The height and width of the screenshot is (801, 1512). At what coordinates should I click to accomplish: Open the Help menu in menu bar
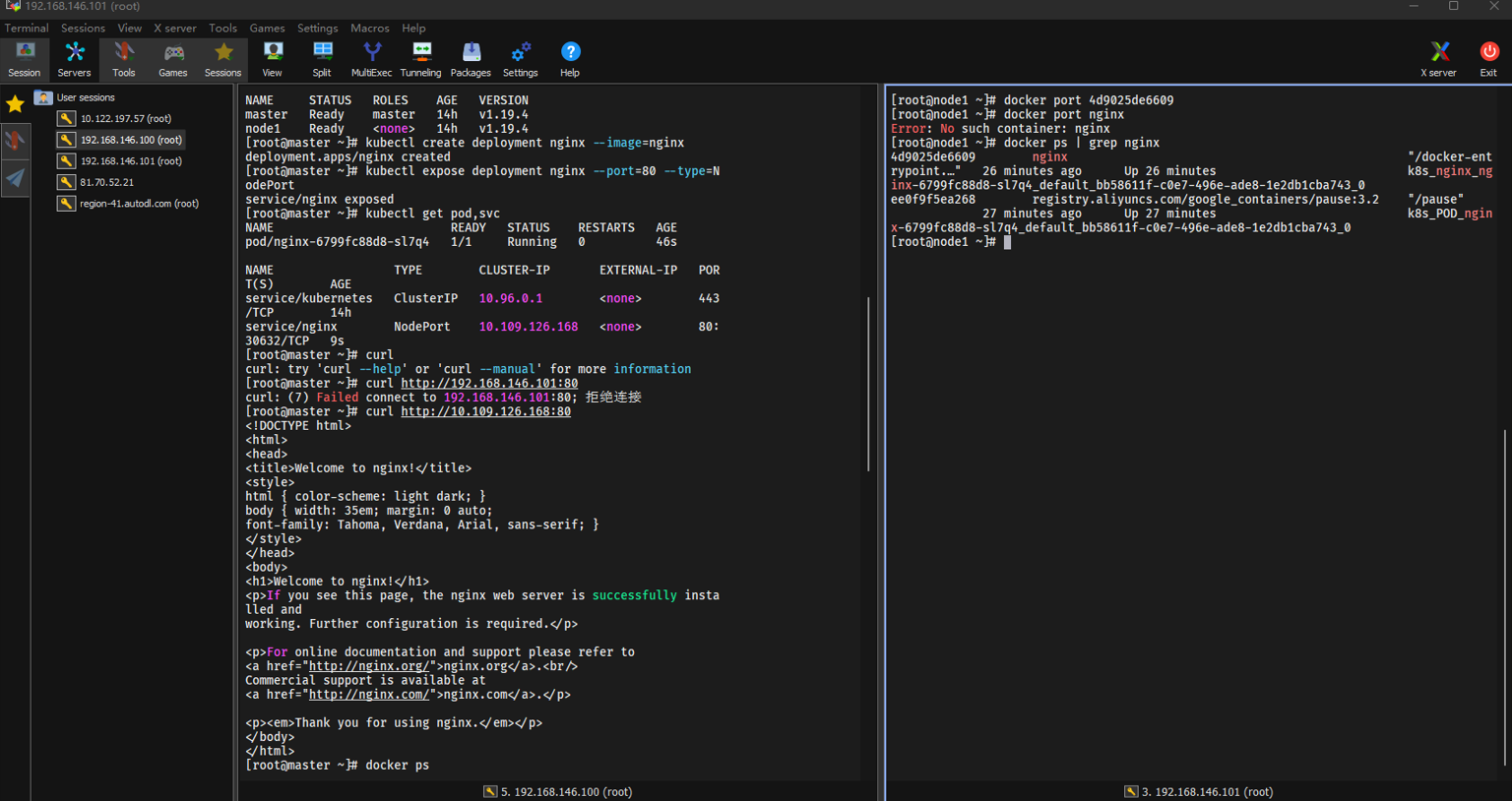pos(413,28)
